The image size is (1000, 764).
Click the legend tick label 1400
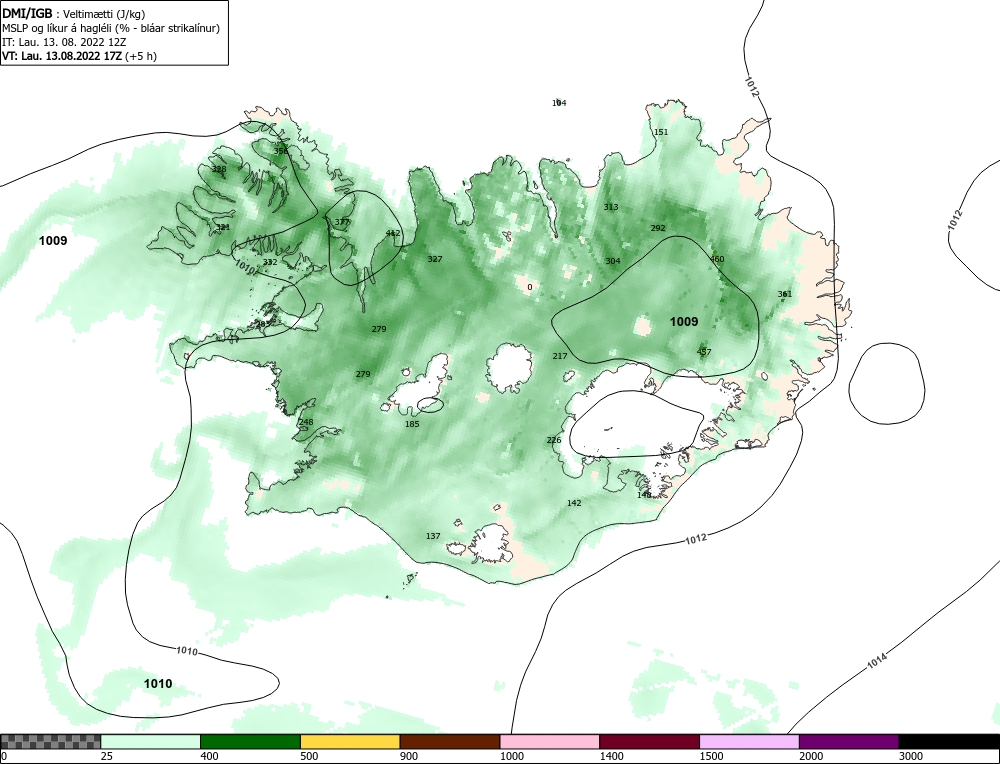point(611,756)
